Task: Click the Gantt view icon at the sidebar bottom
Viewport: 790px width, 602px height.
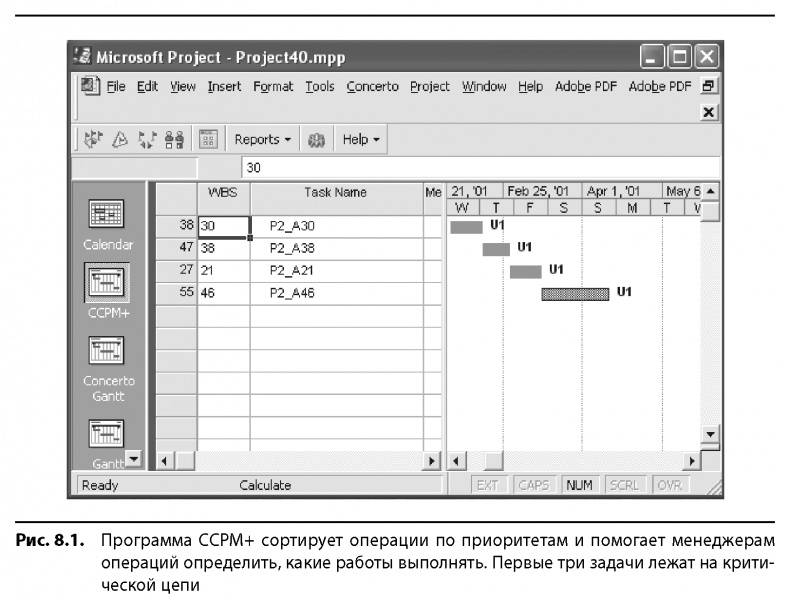Action: click(x=105, y=431)
